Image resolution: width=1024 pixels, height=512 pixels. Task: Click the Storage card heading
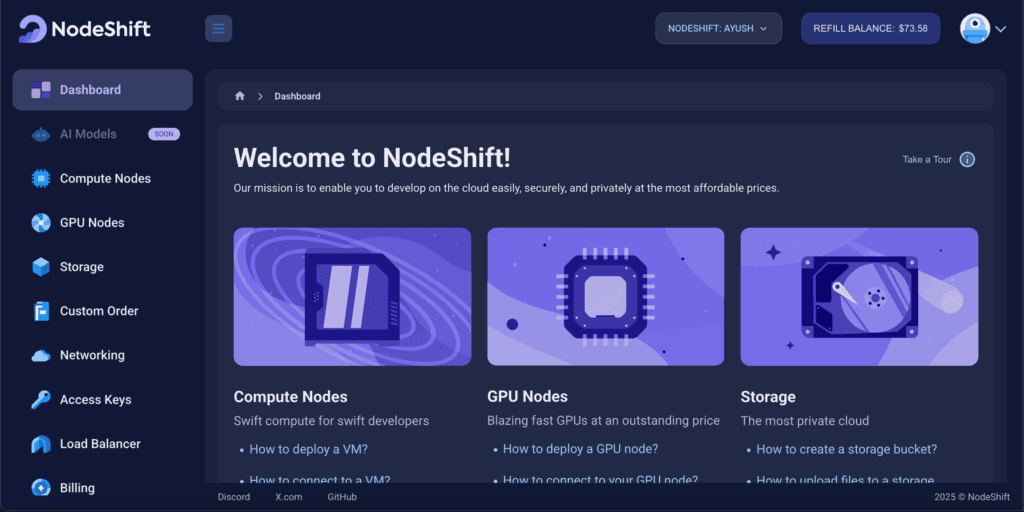click(x=768, y=397)
